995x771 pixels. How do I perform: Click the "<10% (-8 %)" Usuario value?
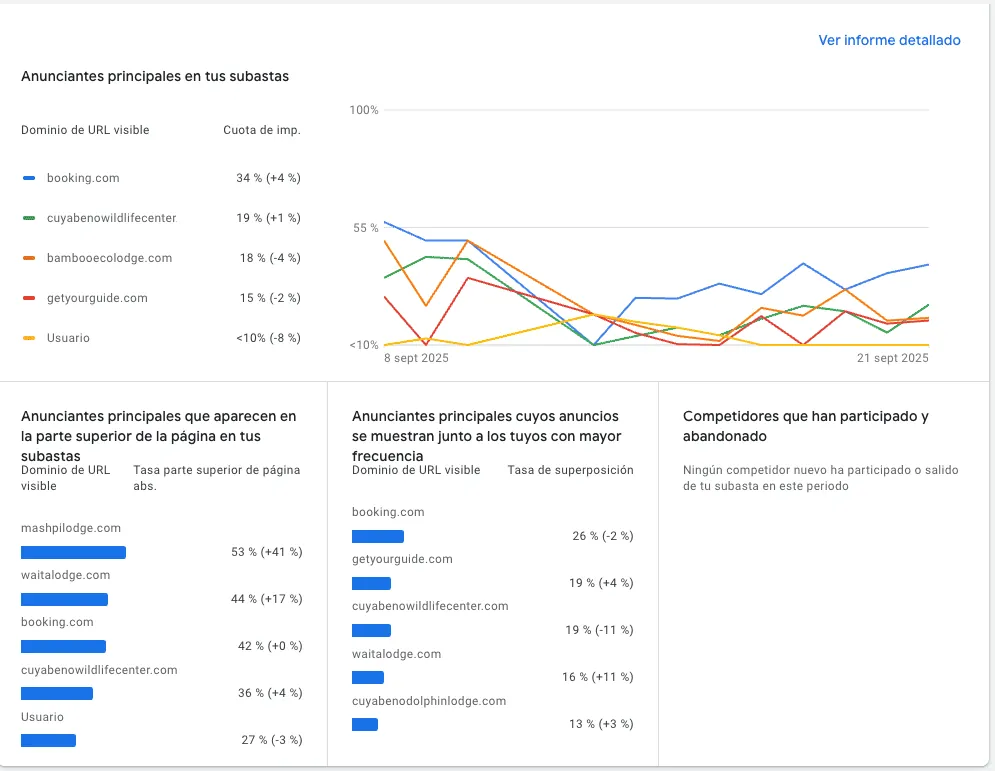click(x=268, y=338)
